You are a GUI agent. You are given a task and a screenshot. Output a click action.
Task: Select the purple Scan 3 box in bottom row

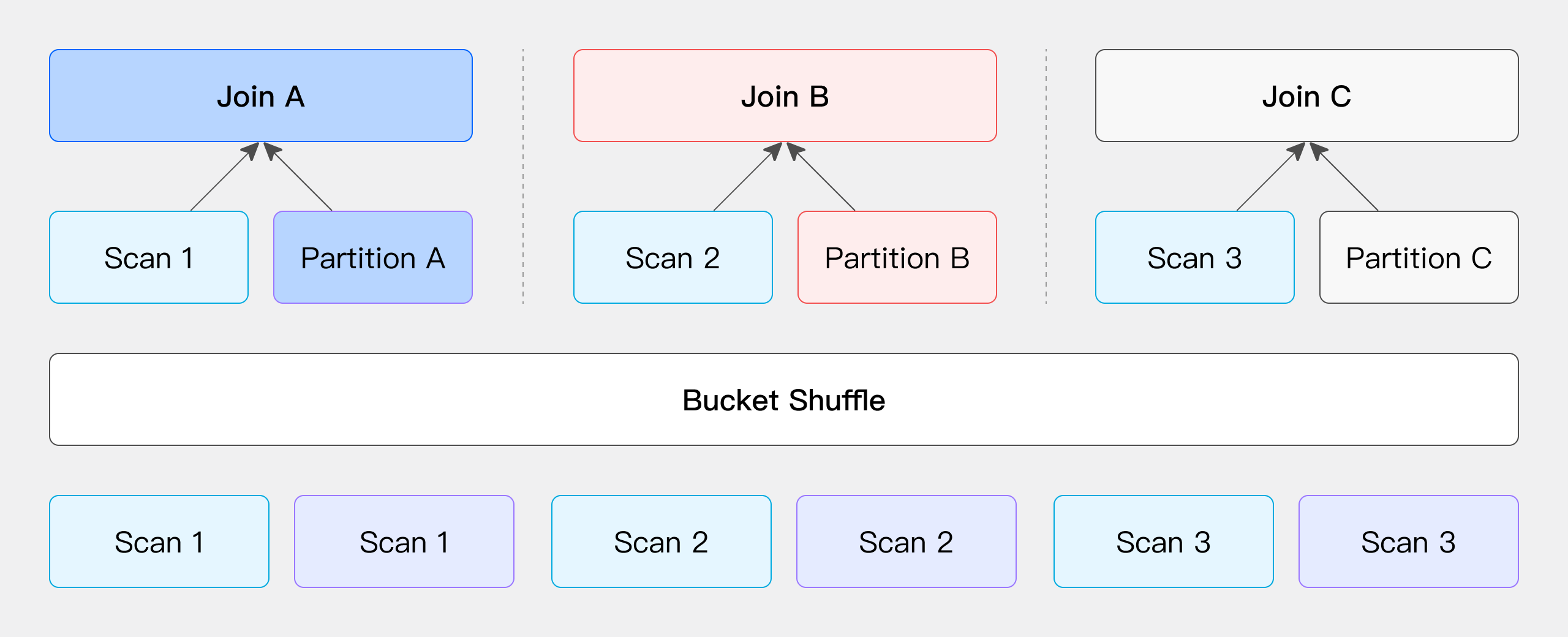pos(1408,541)
